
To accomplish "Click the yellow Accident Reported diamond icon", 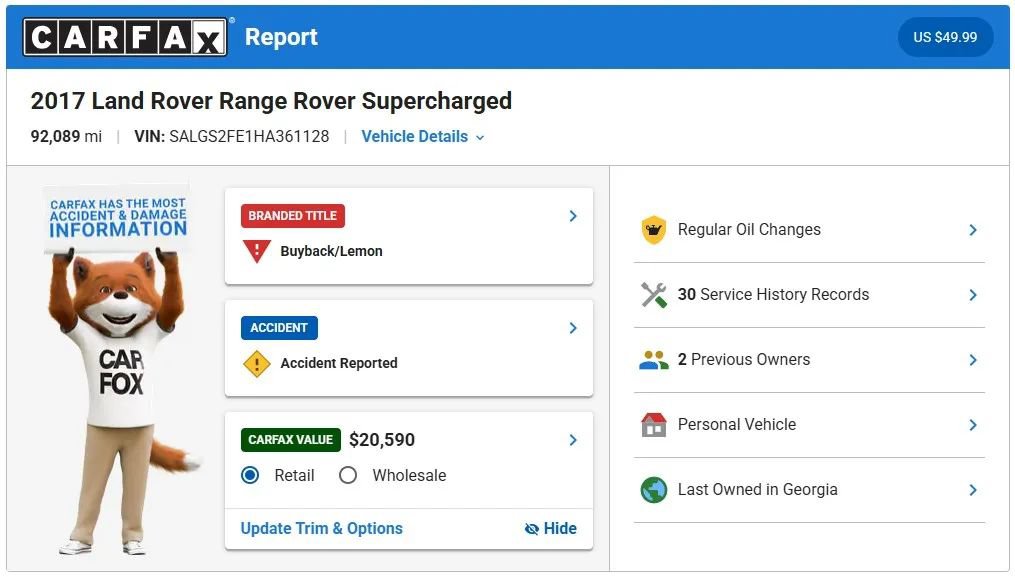I will tap(256, 363).
